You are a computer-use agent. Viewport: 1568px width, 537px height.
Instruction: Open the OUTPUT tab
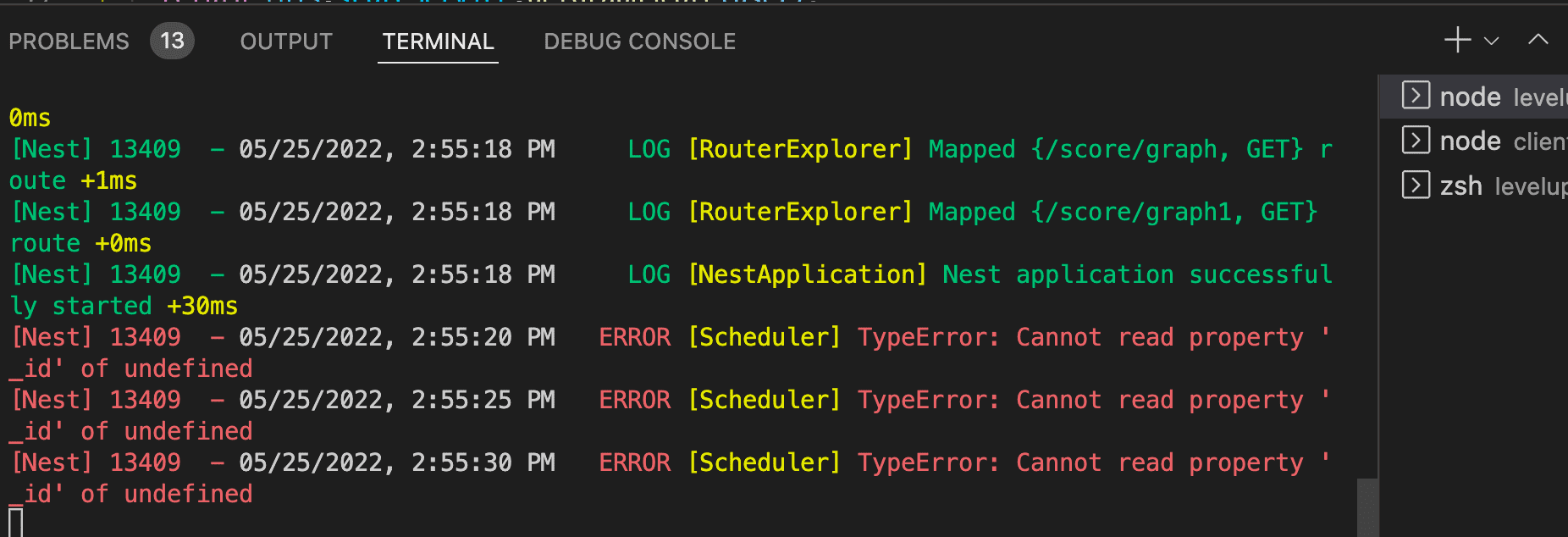(286, 42)
